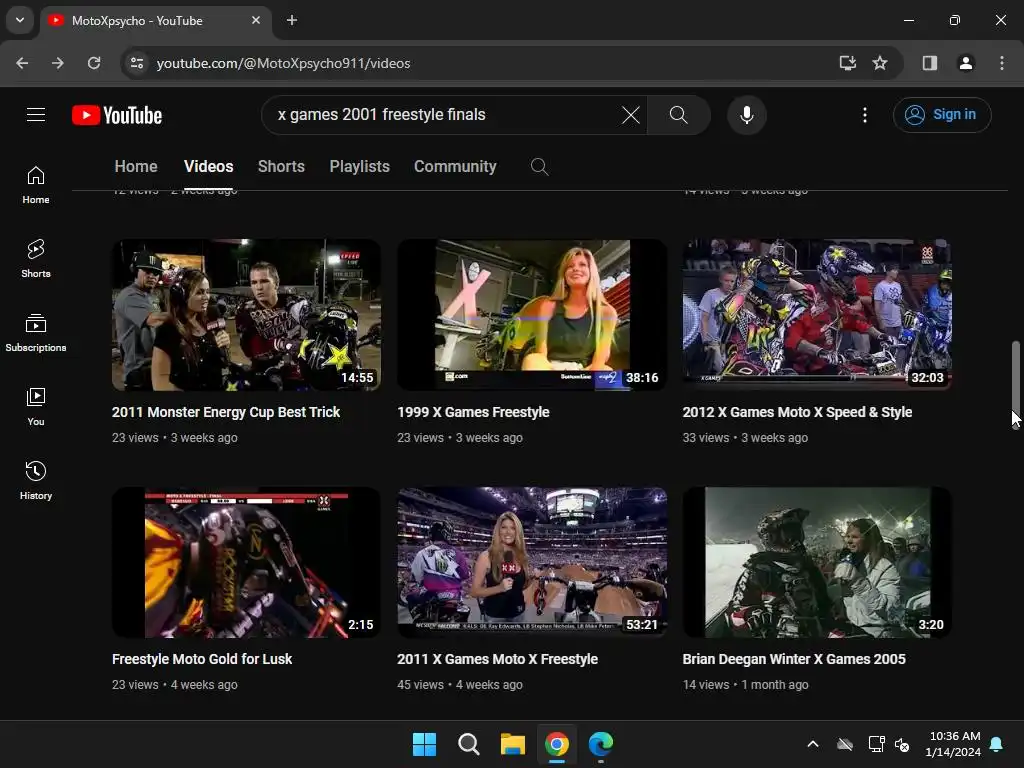
Task: Bookmark this page with star icon
Action: pos(880,63)
